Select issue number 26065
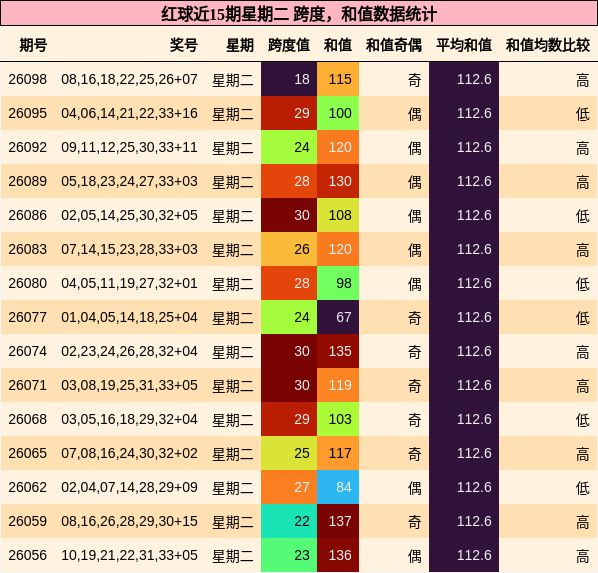The height and width of the screenshot is (573, 598). pos(27,453)
